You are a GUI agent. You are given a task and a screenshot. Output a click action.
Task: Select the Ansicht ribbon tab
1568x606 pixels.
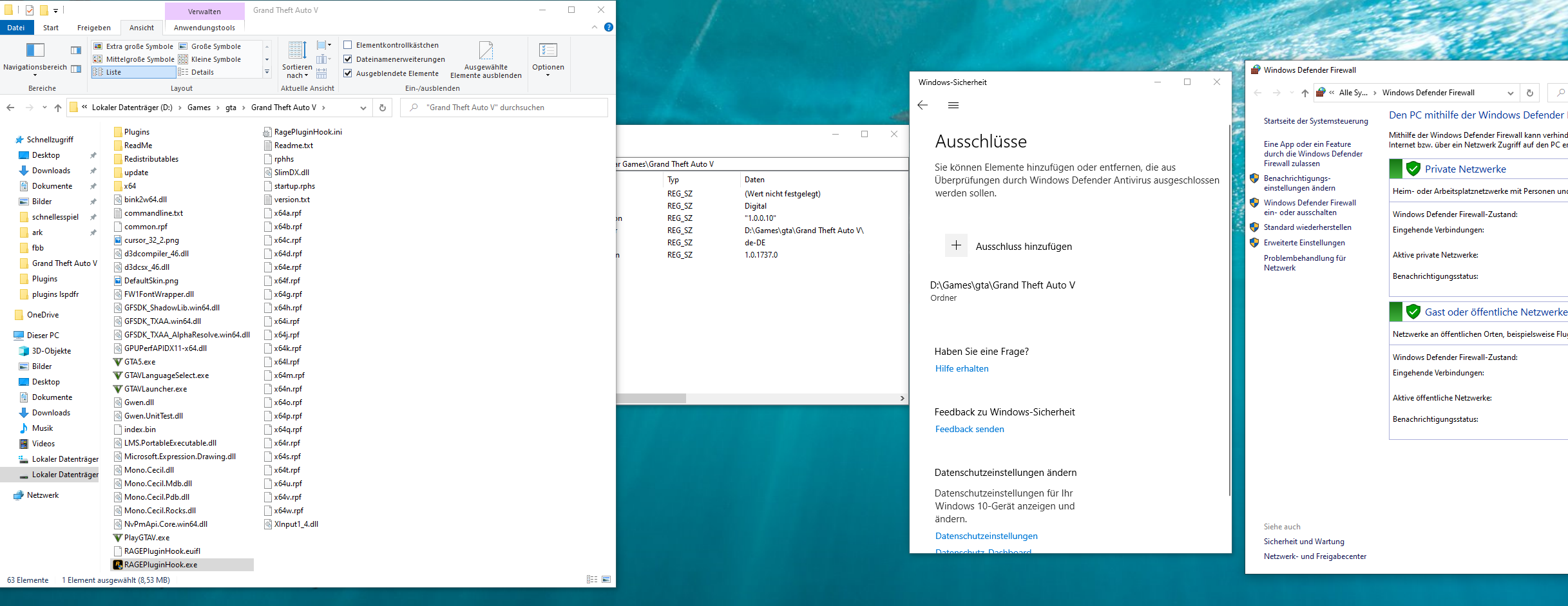pyautogui.click(x=142, y=28)
